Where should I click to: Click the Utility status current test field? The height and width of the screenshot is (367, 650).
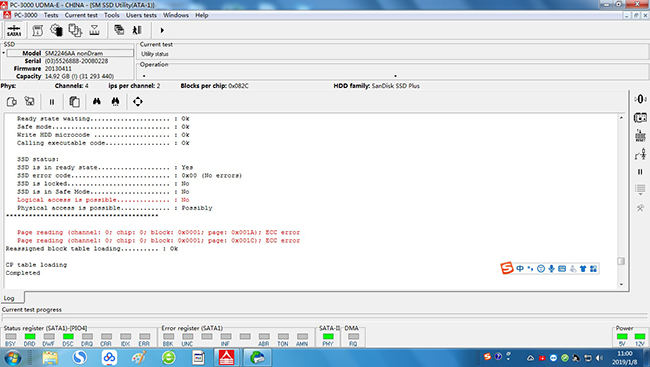point(393,54)
